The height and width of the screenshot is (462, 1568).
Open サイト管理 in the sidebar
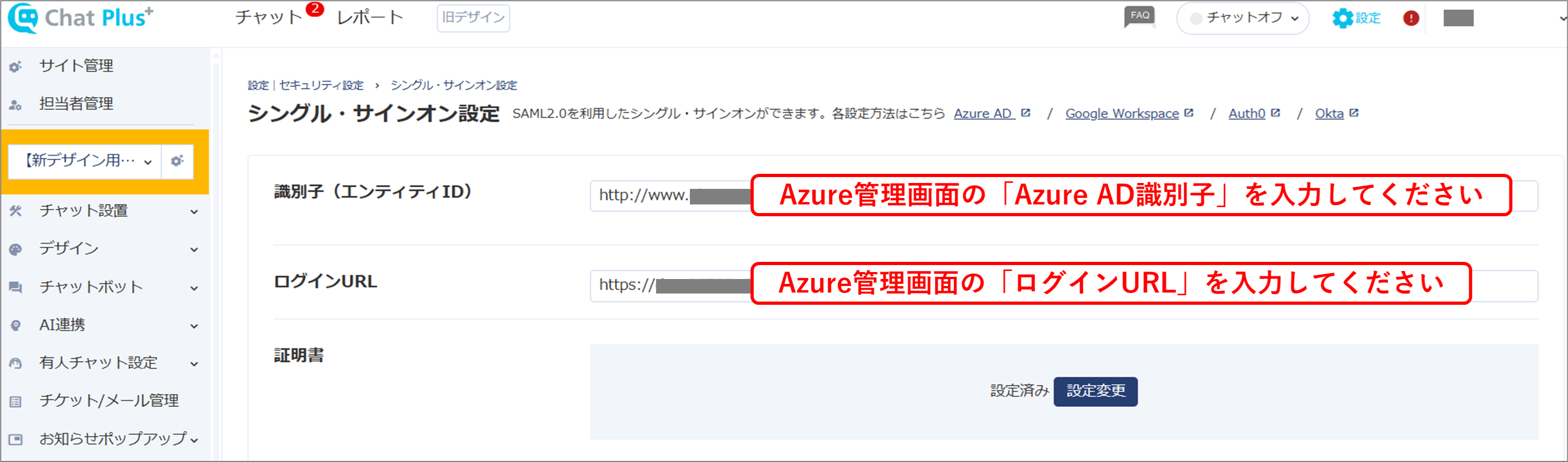tap(76, 66)
